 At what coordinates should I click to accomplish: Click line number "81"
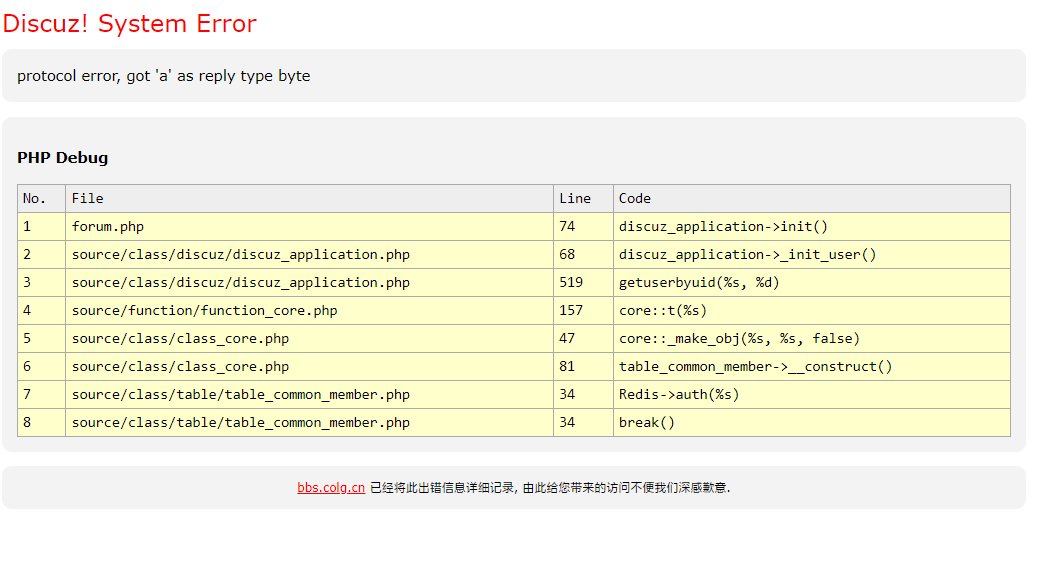pyautogui.click(x=583, y=367)
